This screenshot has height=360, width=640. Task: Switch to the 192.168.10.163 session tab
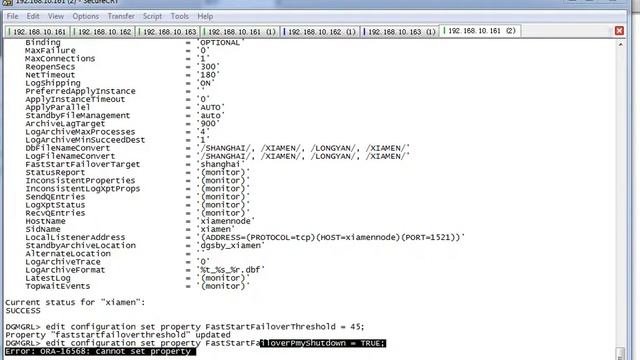pyautogui.click(x=167, y=31)
